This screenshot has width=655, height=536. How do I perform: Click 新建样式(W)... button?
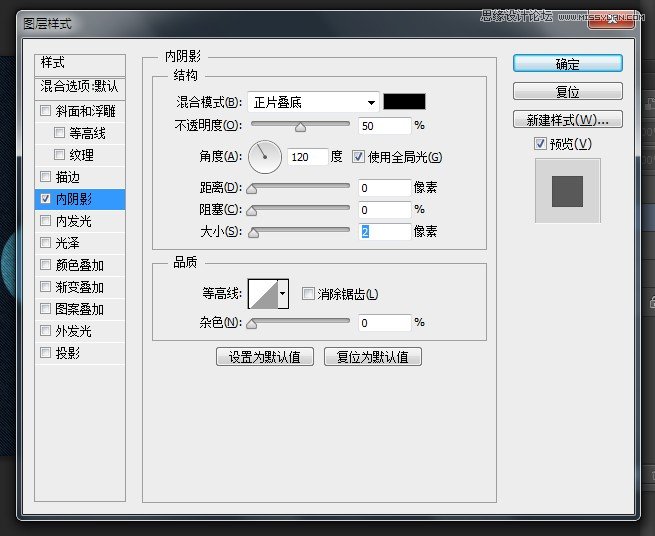click(x=568, y=119)
